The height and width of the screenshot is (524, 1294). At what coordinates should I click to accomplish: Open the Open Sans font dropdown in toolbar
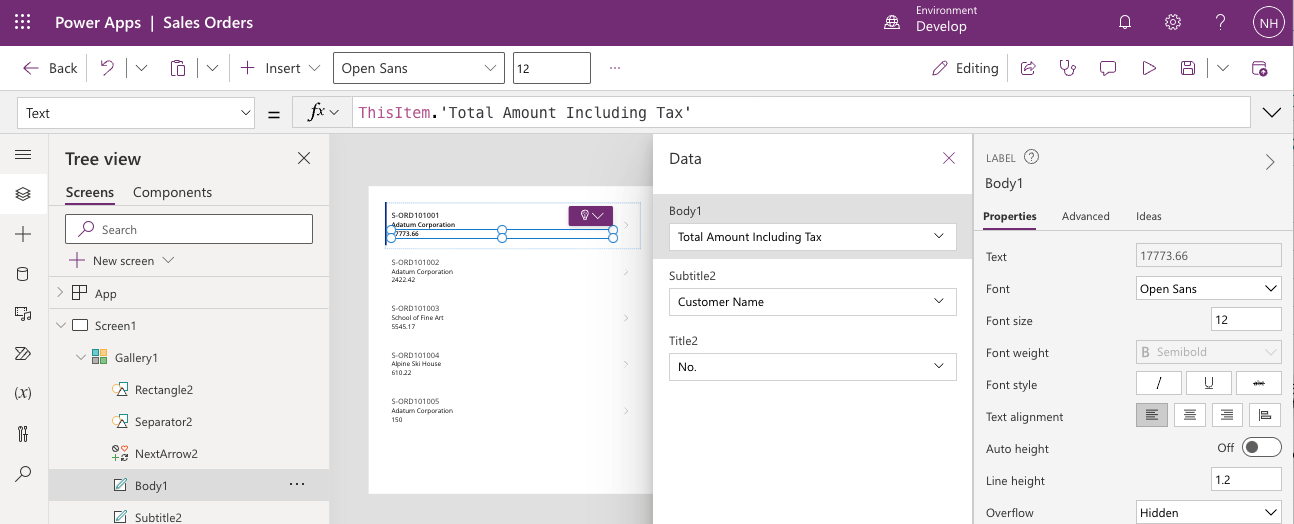419,68
